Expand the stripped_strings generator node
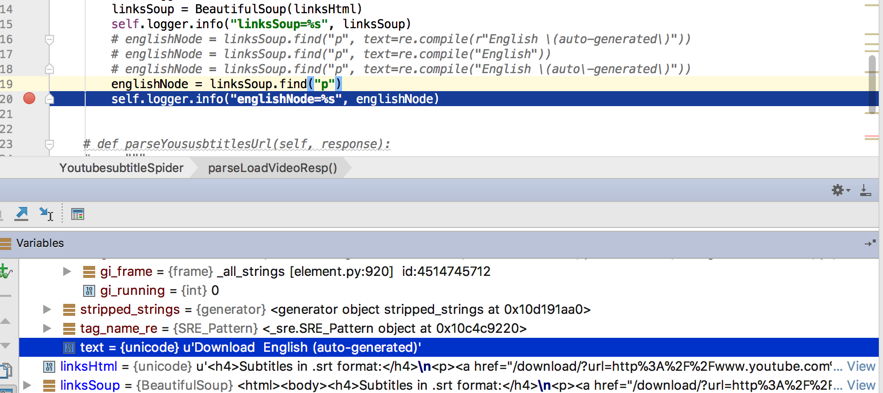This screenshot has height=393, width=883. pos(48,309)
